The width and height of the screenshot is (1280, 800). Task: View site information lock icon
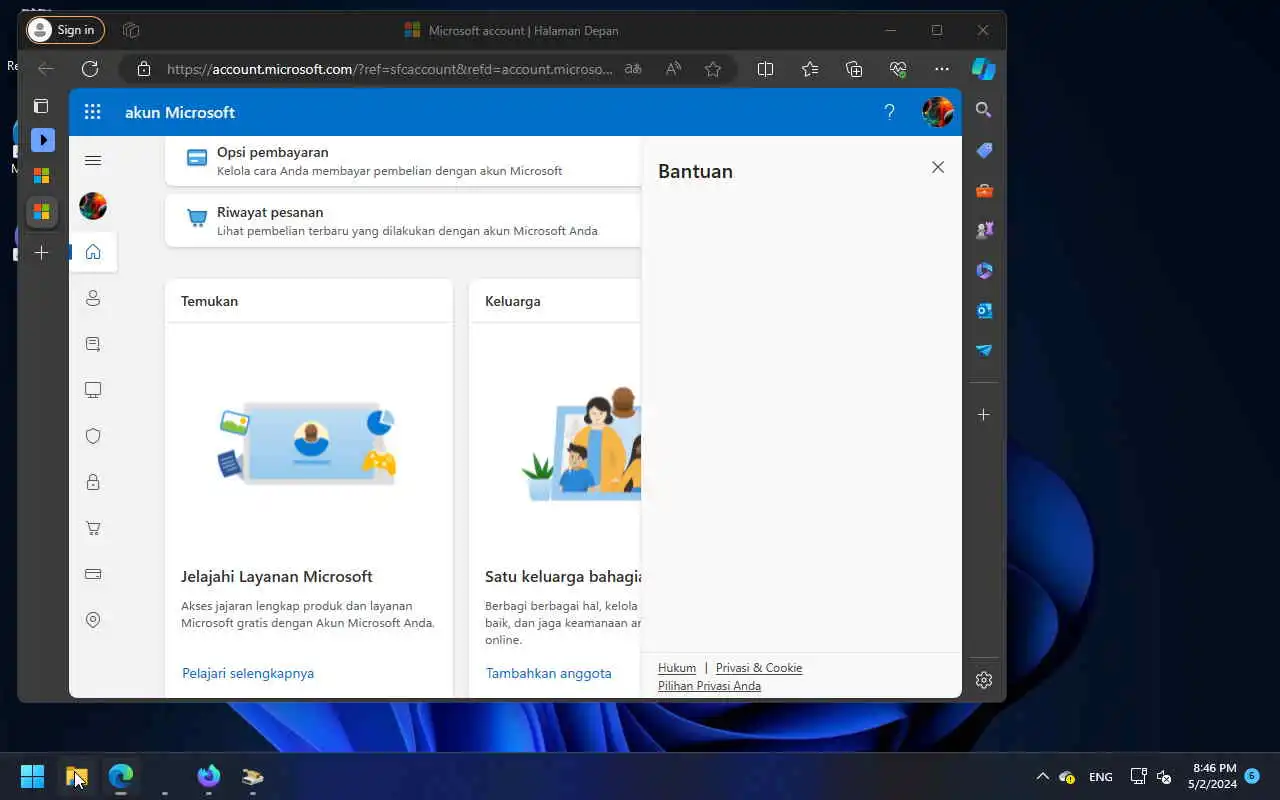[x=144, y=69]
